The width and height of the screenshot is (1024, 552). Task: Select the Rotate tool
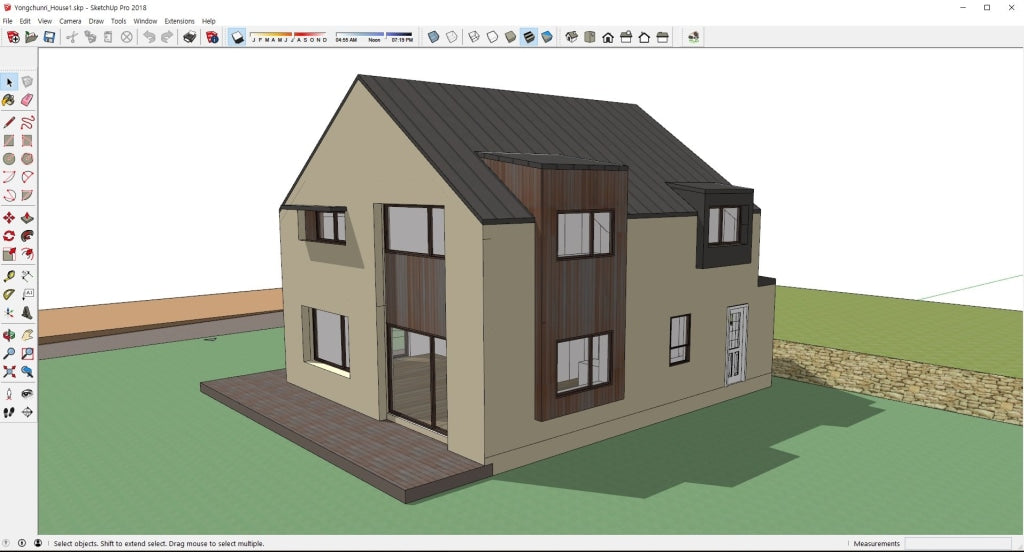9,236
